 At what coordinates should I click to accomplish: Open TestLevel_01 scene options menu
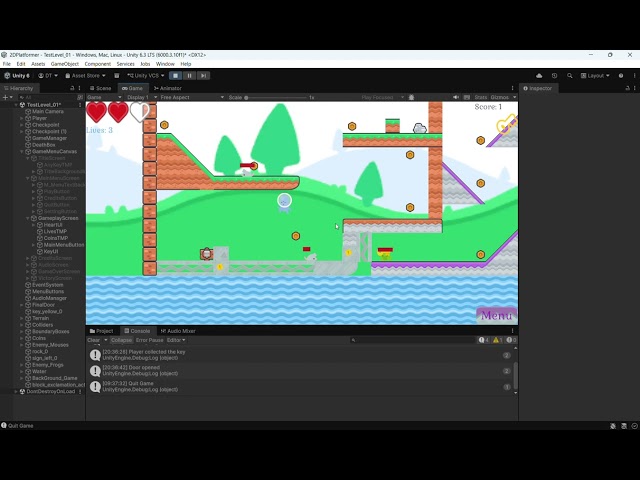[80, 105]
